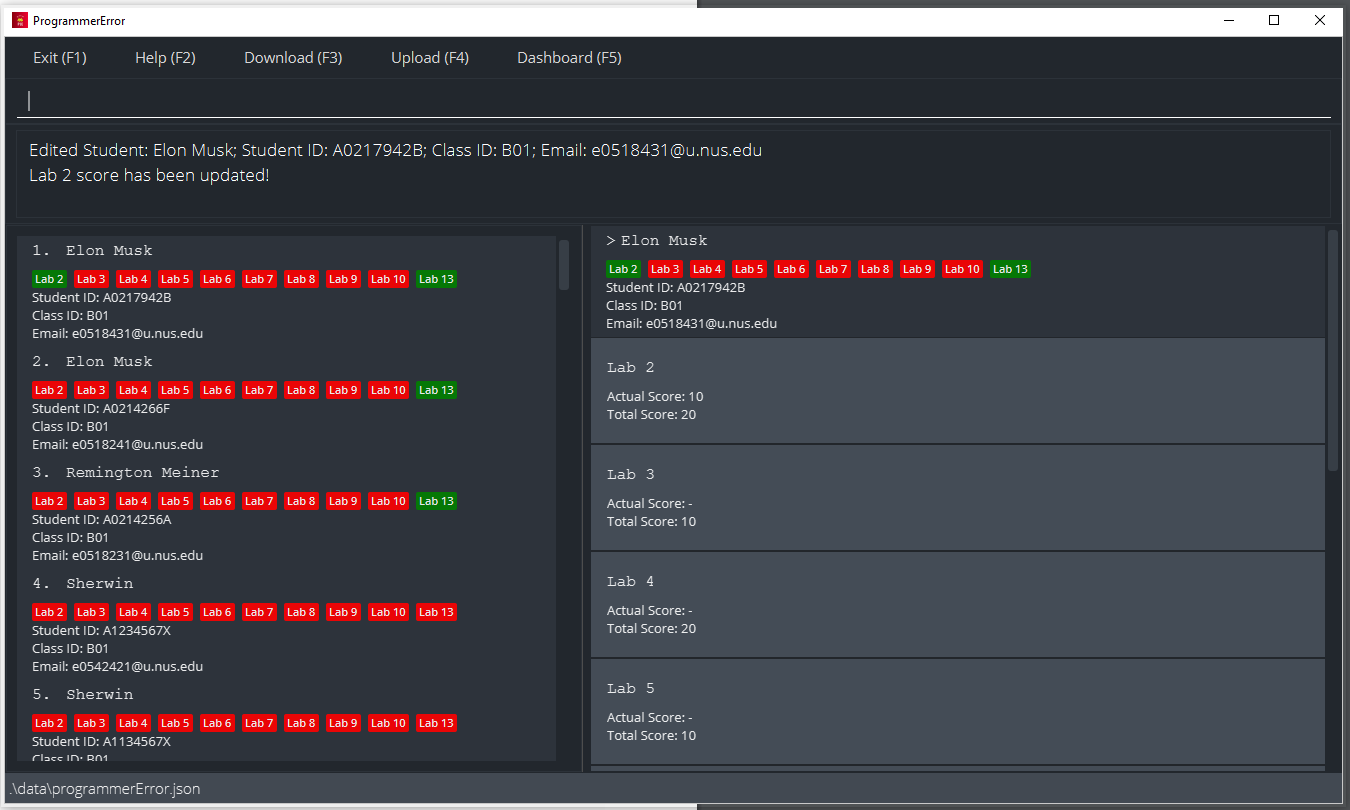Click the result message 'Lab 2 score has been updated!'

[x=149, y=175]
